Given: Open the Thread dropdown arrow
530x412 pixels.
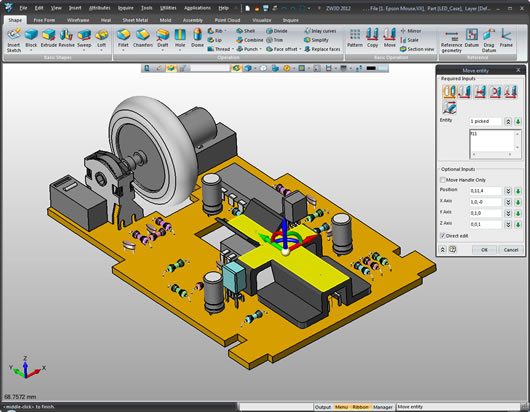Looking at the screenshot, I should click(x=233, y=49).
